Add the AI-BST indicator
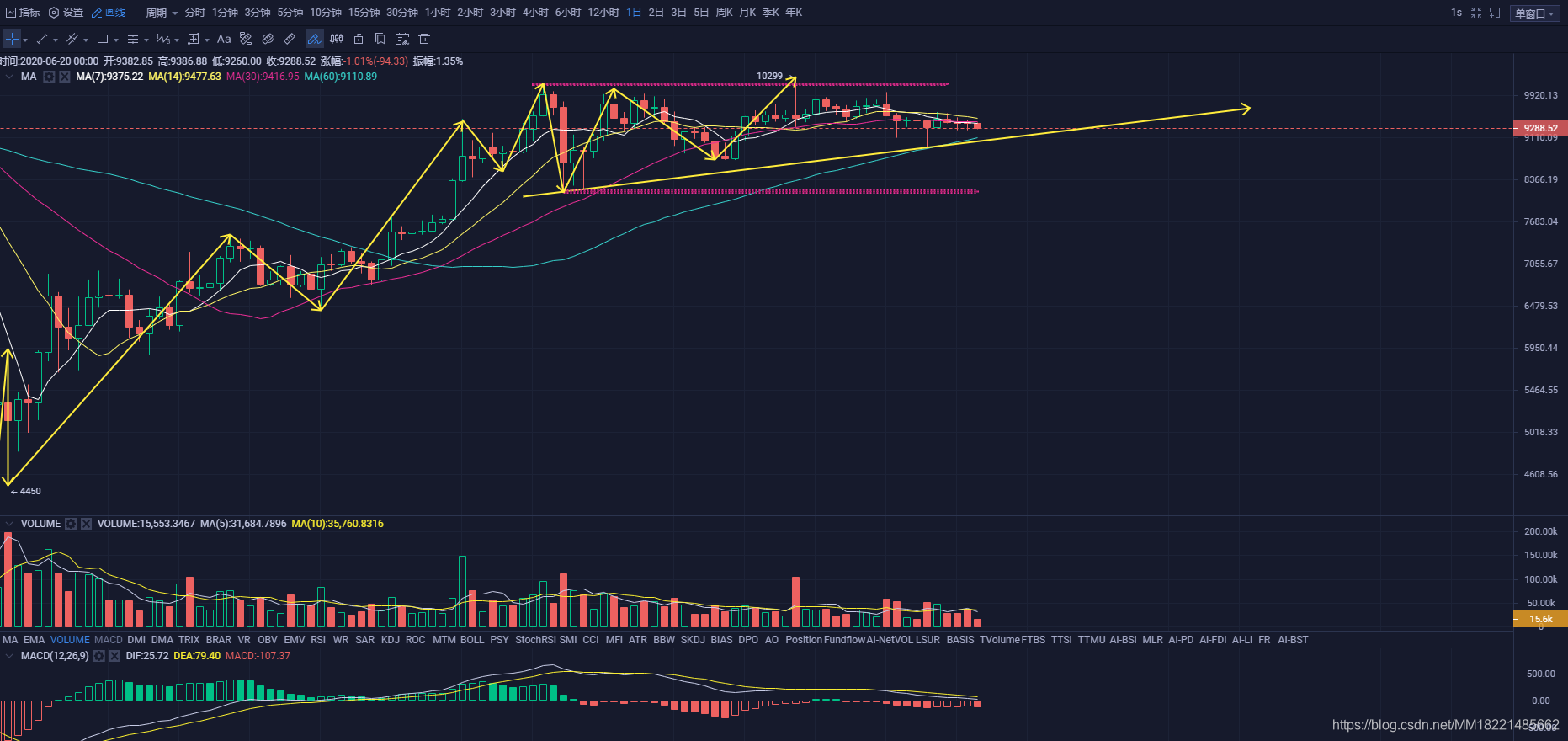This screenshot has width=1568, height=741. click(1293, 640)
